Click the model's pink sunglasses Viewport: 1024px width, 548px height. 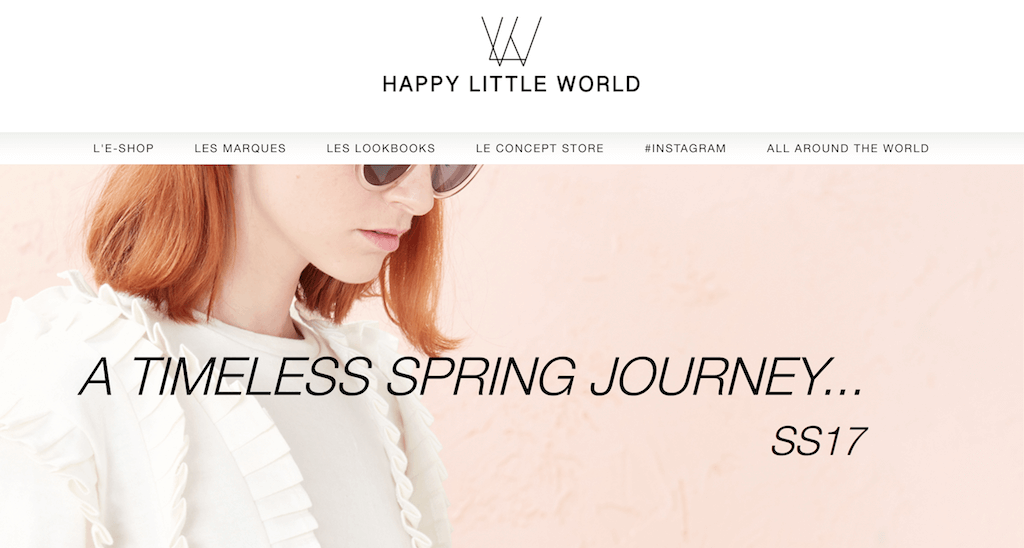tap(419, 178)
